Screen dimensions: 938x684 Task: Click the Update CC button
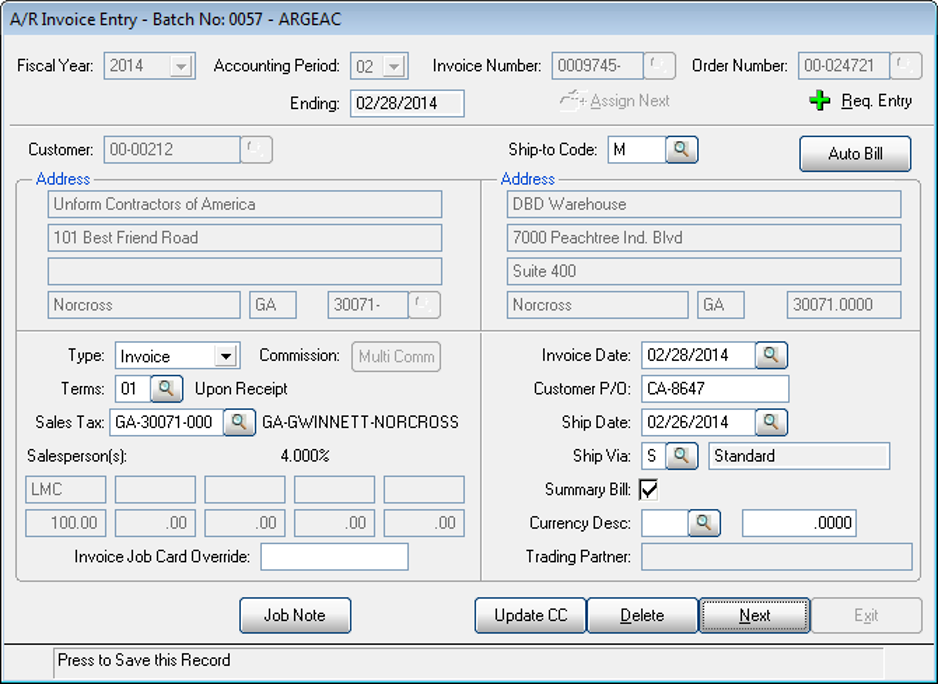(531, 615)
